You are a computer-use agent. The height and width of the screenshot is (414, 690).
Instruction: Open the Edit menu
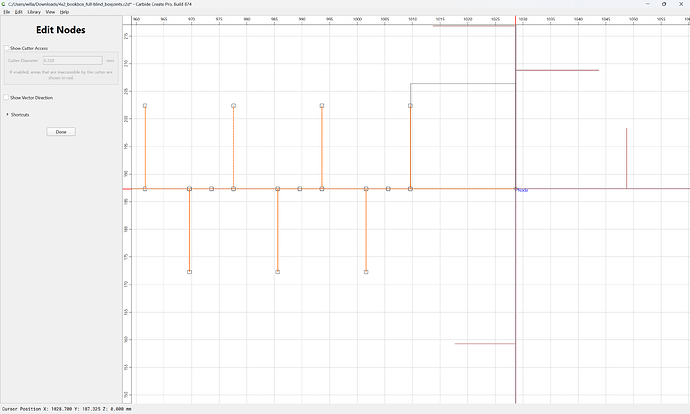(18, 12)
